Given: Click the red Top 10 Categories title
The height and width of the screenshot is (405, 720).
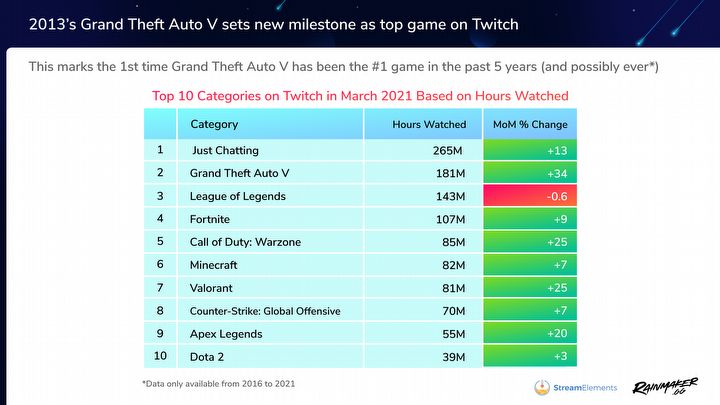Looking at the screenshot, I should [x=360, y=96].
